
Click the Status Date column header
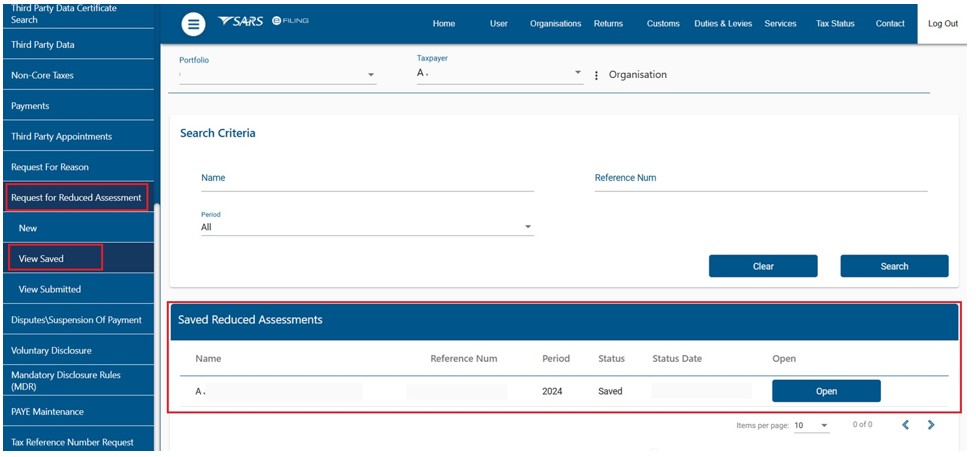677,359
